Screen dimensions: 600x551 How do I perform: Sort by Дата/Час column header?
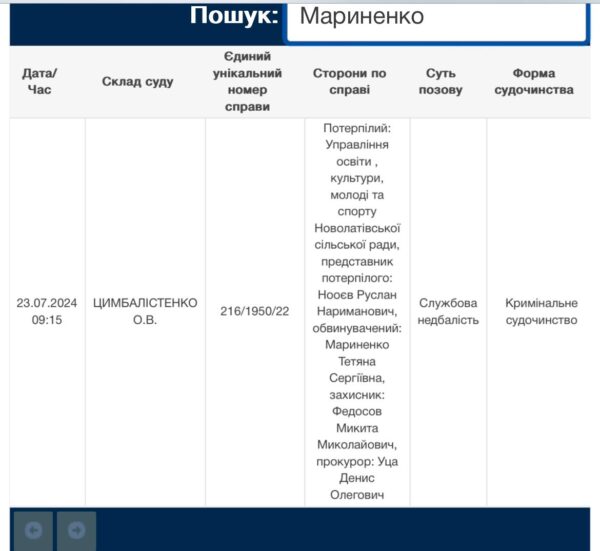[x=40, y=82]
